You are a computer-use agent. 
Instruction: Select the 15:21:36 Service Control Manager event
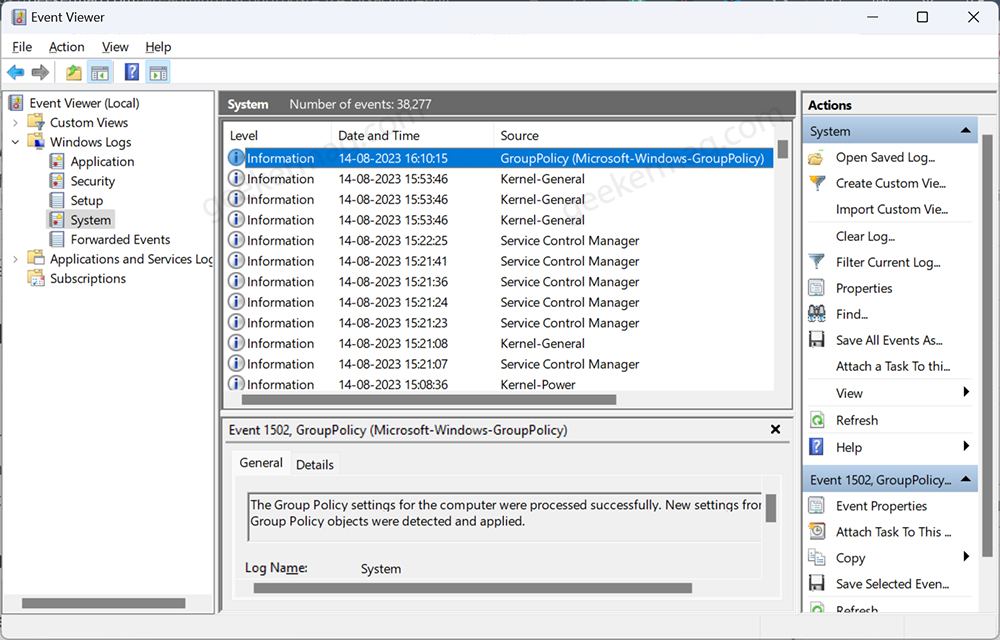[500, 281]
